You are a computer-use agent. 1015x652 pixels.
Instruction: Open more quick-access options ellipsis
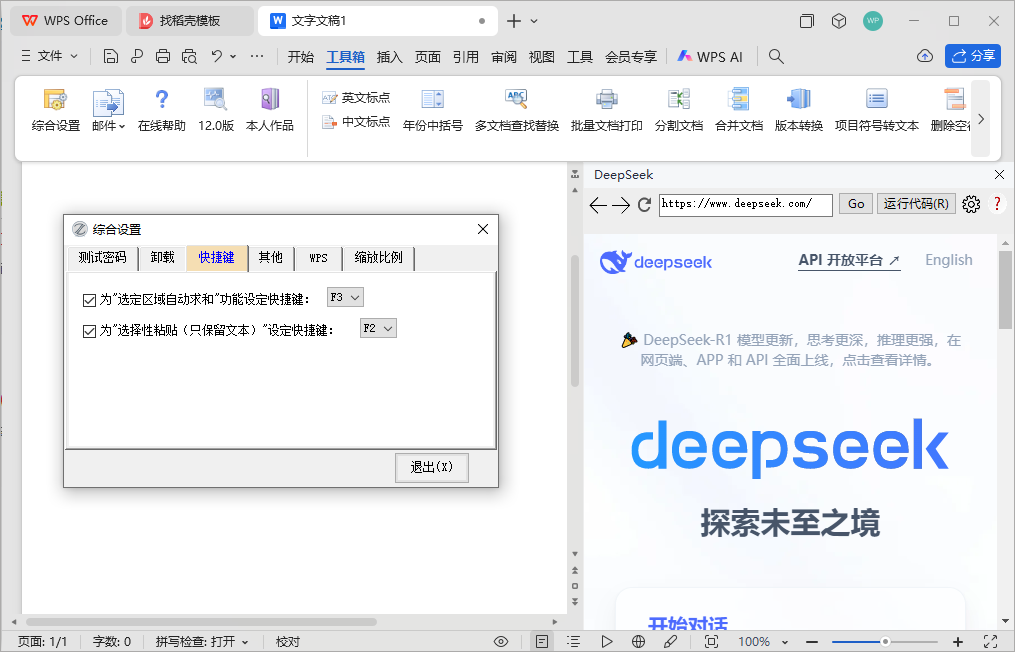257,56
